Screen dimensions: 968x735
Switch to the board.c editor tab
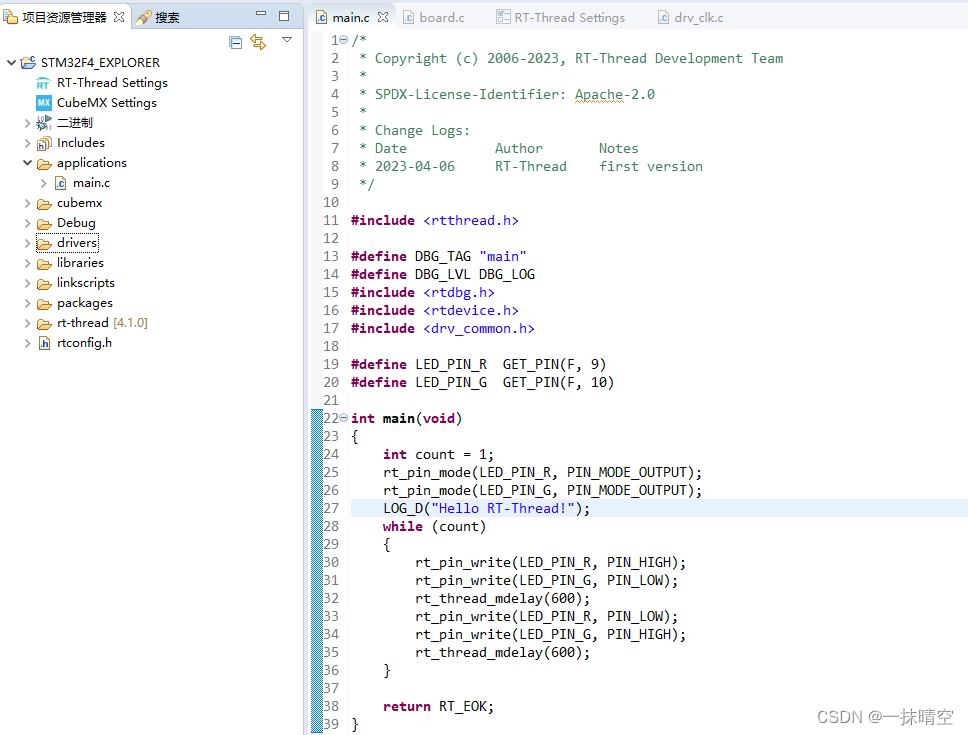tap(441, 18)
